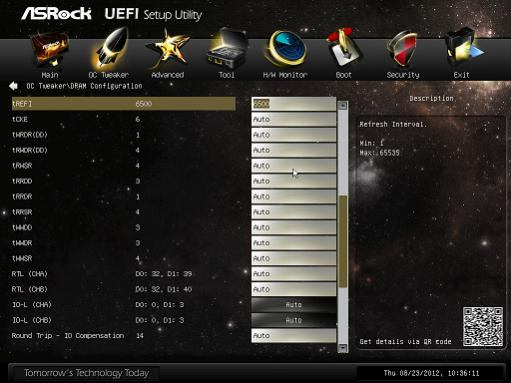The height and width of the screenshot is (383, 511).
Task: Open the Main tab icon
Action: click(50, 49)
